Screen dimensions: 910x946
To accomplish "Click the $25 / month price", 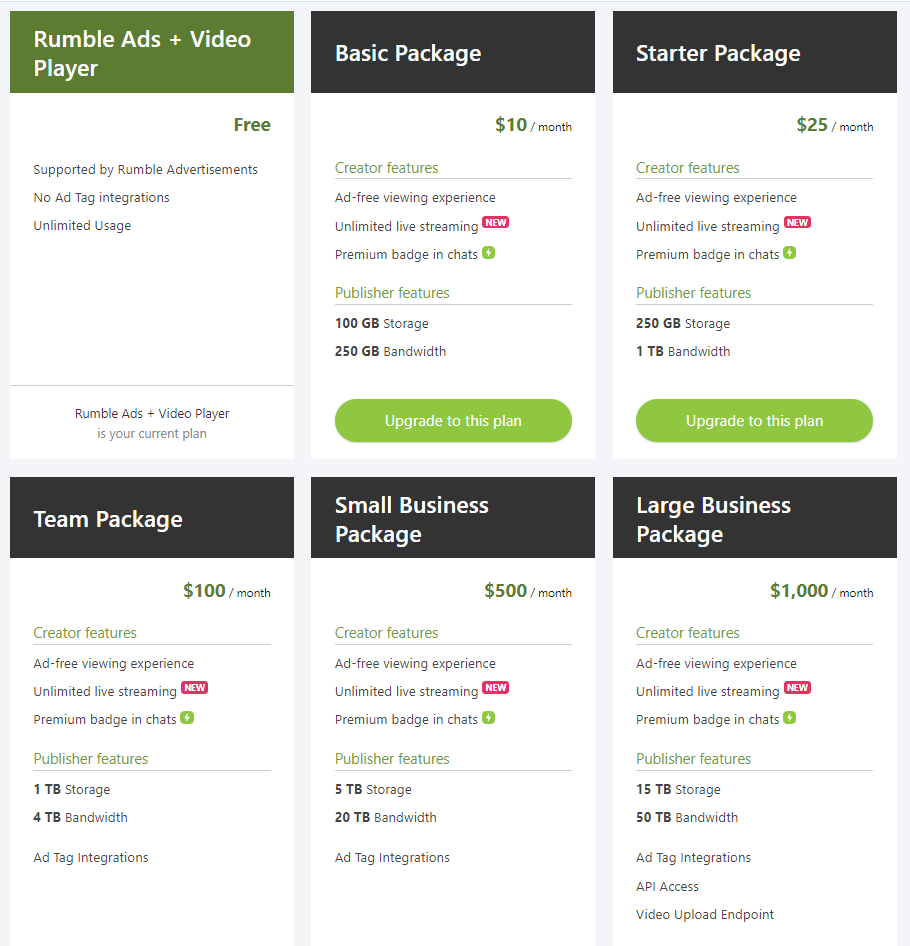I will tap(835, 125).
